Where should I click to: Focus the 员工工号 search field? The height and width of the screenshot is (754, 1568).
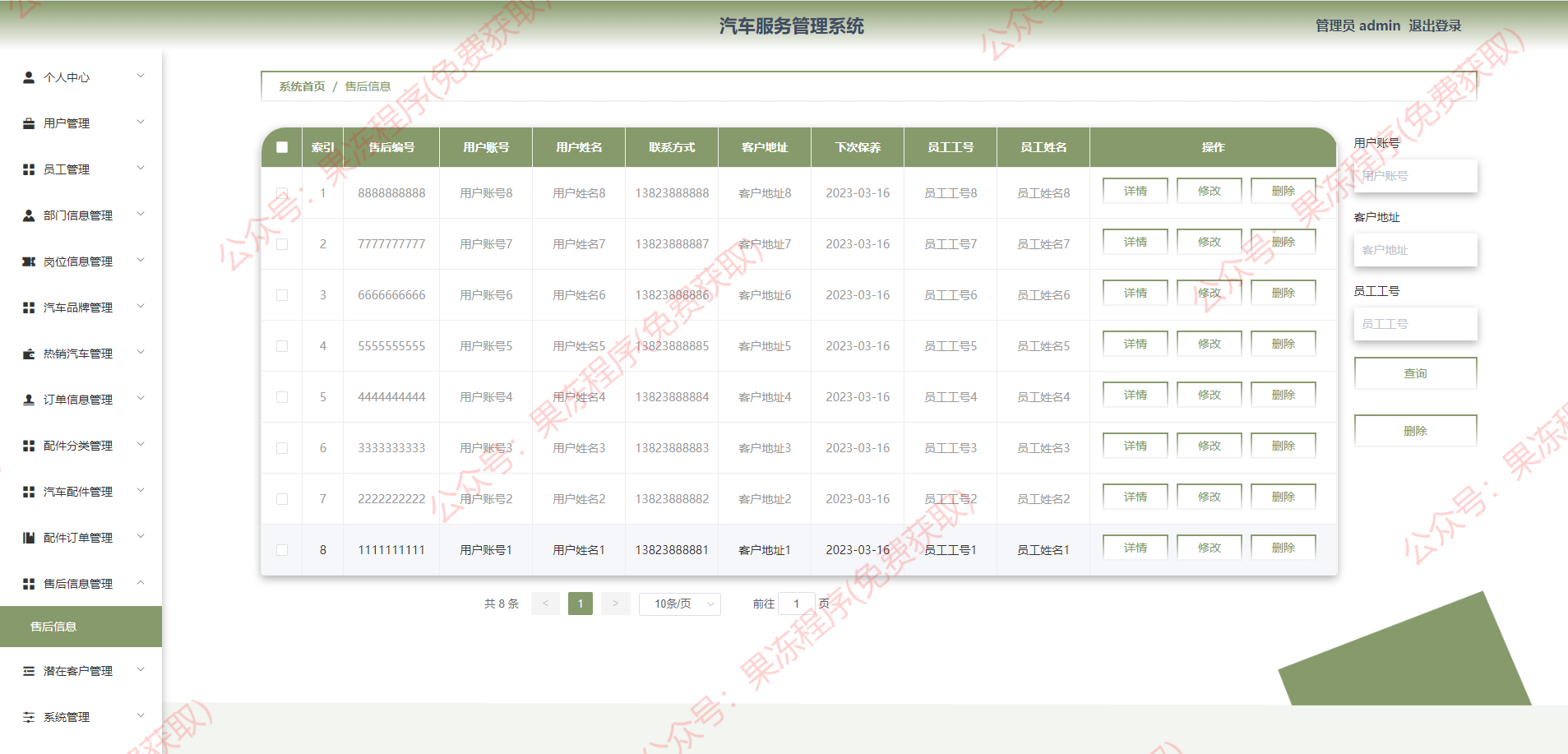(1416, 324)
